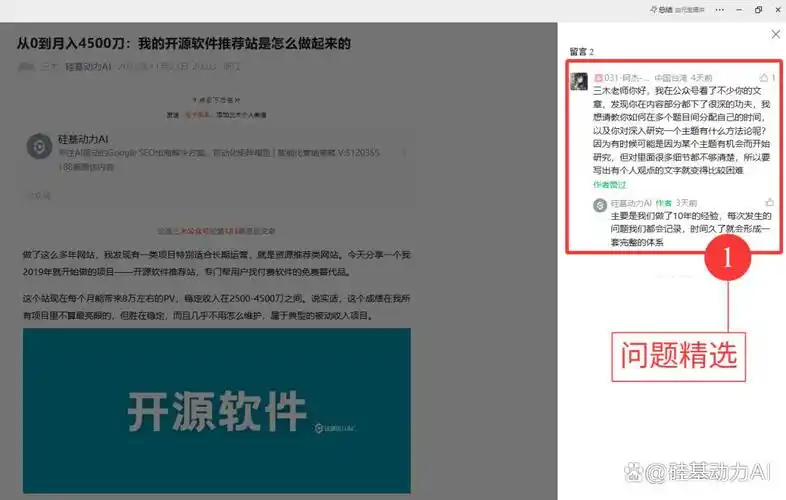Like the comment by 031 commenter
Viewport: 786px width, 500px height.
(x=764, y=77)
